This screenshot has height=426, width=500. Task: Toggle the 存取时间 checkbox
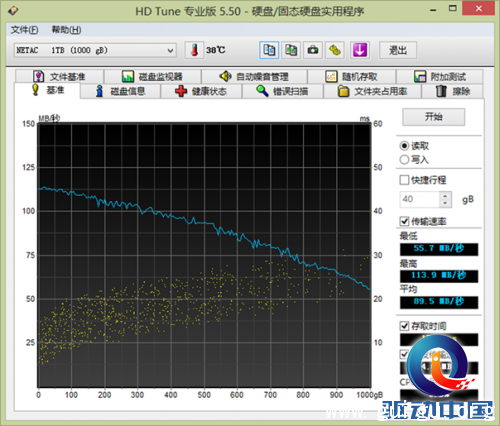pyautogui.click(x=404, y=326)
